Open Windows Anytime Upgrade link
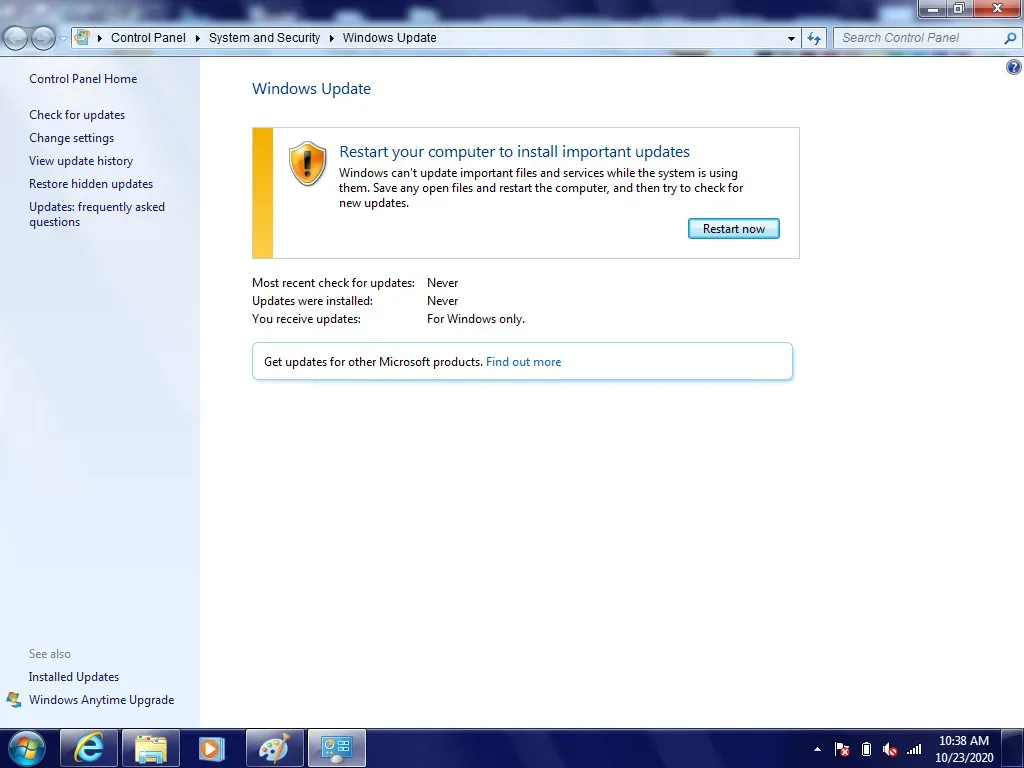The width and height of the screenshot is (1024, 768). click(x=101, y=699)
